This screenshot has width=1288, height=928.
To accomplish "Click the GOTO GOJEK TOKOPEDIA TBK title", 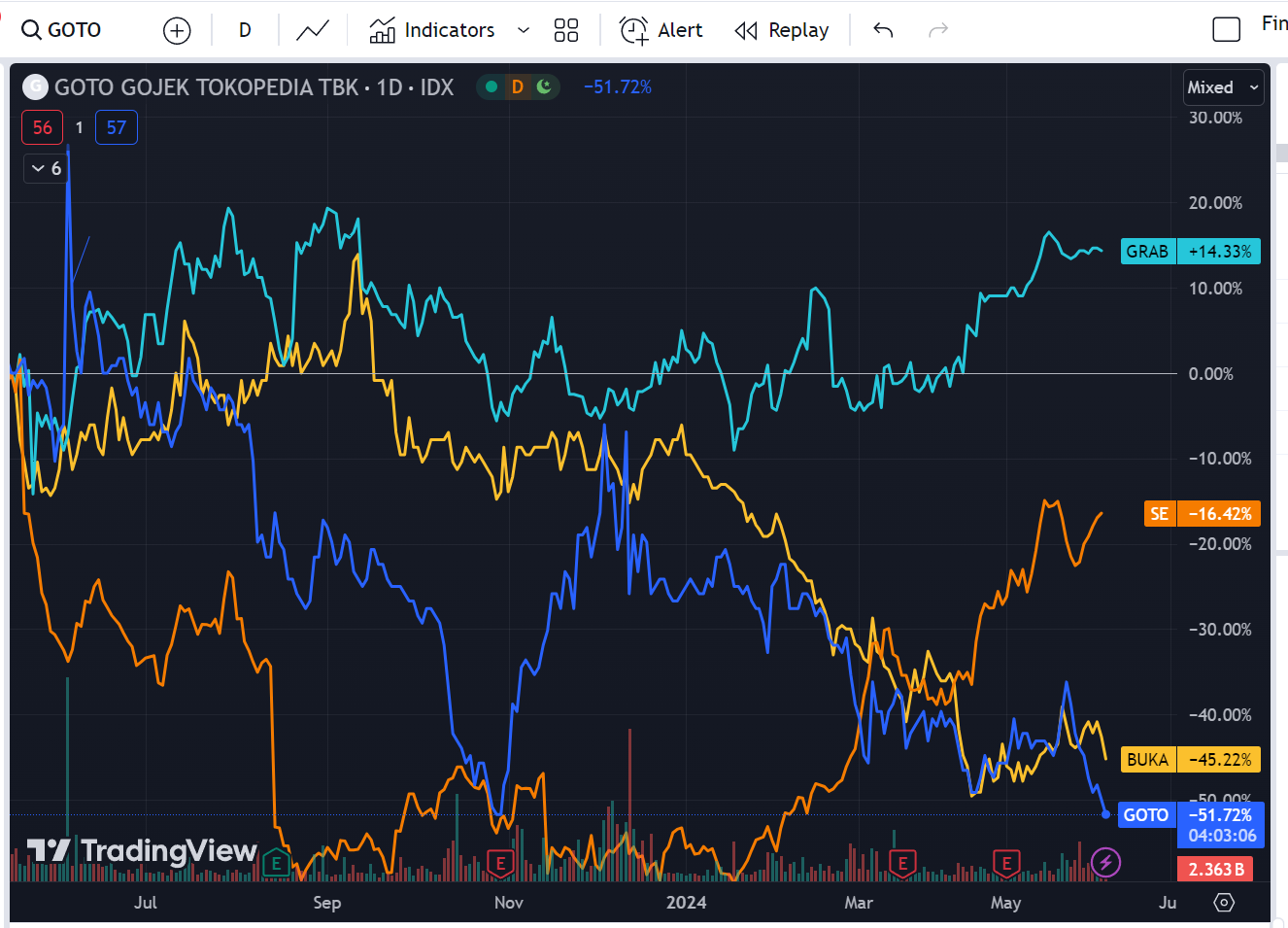I will click(x=206, y=87).
